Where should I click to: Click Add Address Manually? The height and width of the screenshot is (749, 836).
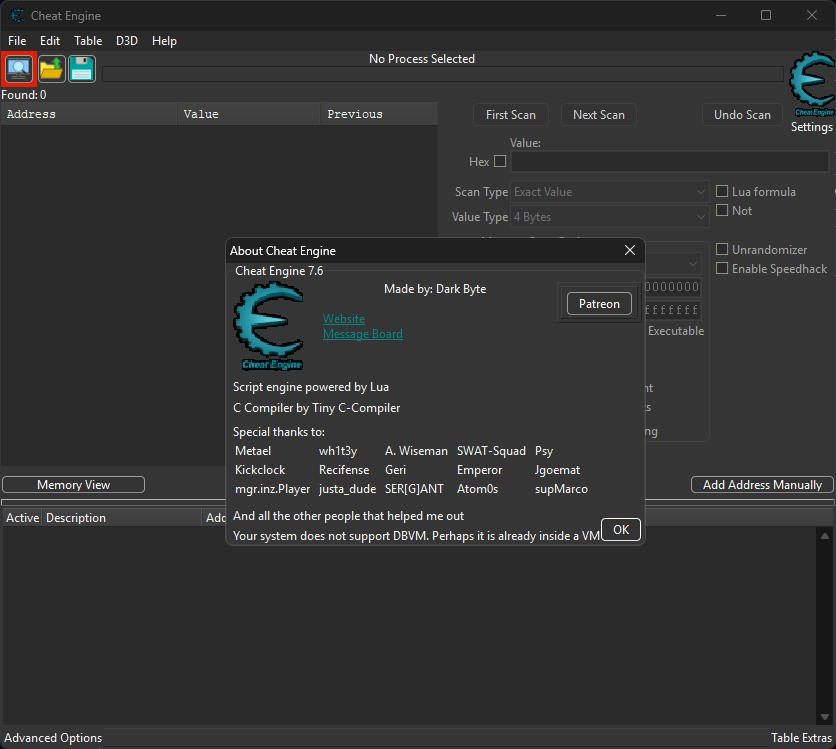[x=762, y=485]
